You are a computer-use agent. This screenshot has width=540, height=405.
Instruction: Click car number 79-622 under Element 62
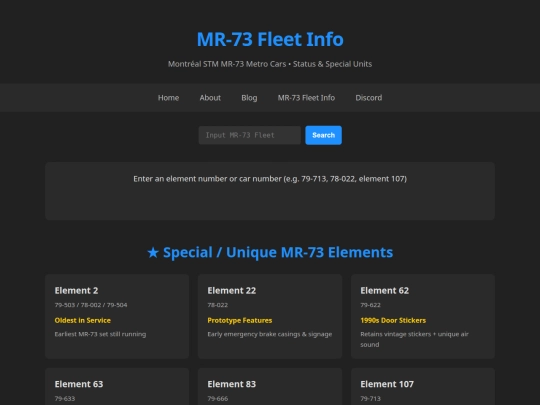click(x=370, y=305)
